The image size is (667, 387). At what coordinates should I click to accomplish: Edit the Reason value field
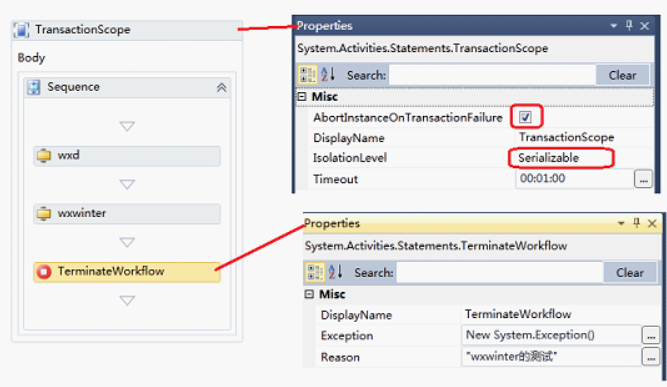[551, 356]
